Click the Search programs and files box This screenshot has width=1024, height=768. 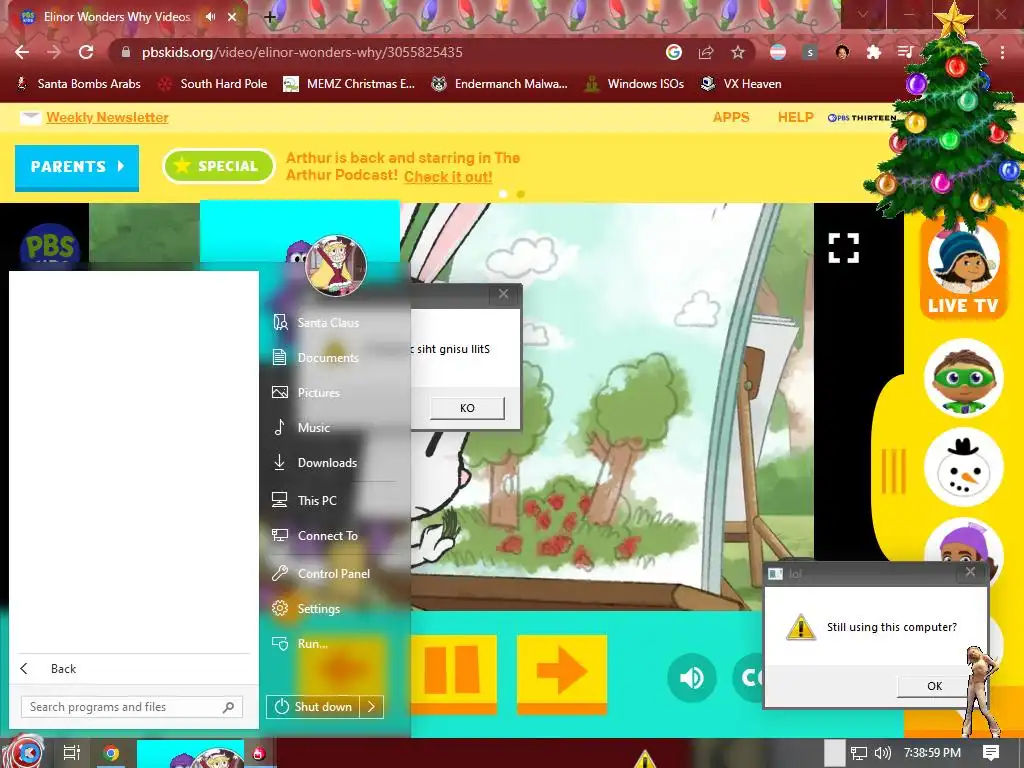(x=132, y=707)
